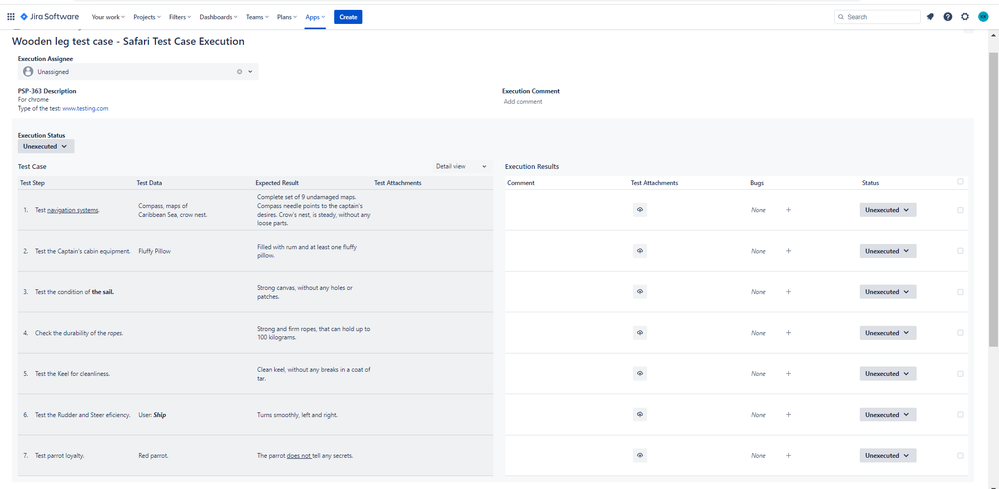Tick checkbox for parrot loyalty step
999x489 pixels.
(960, 455)
